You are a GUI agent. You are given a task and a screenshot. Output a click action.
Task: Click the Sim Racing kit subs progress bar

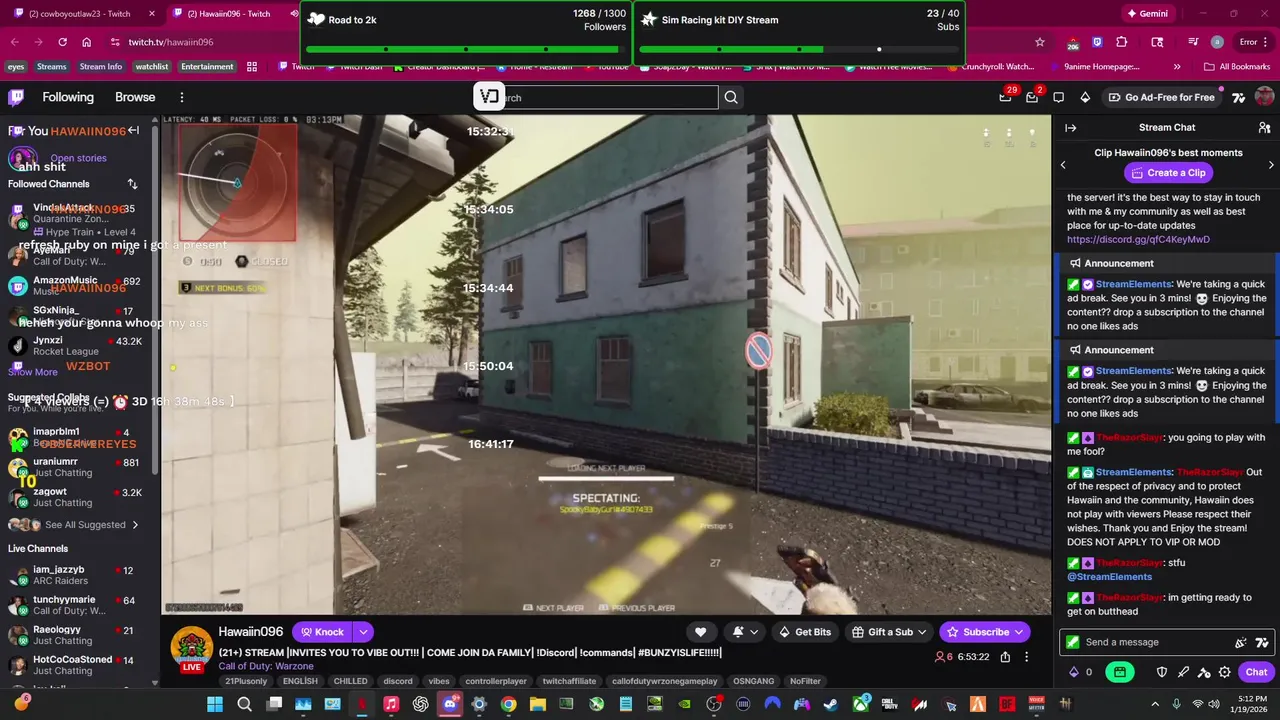point(799,48)
